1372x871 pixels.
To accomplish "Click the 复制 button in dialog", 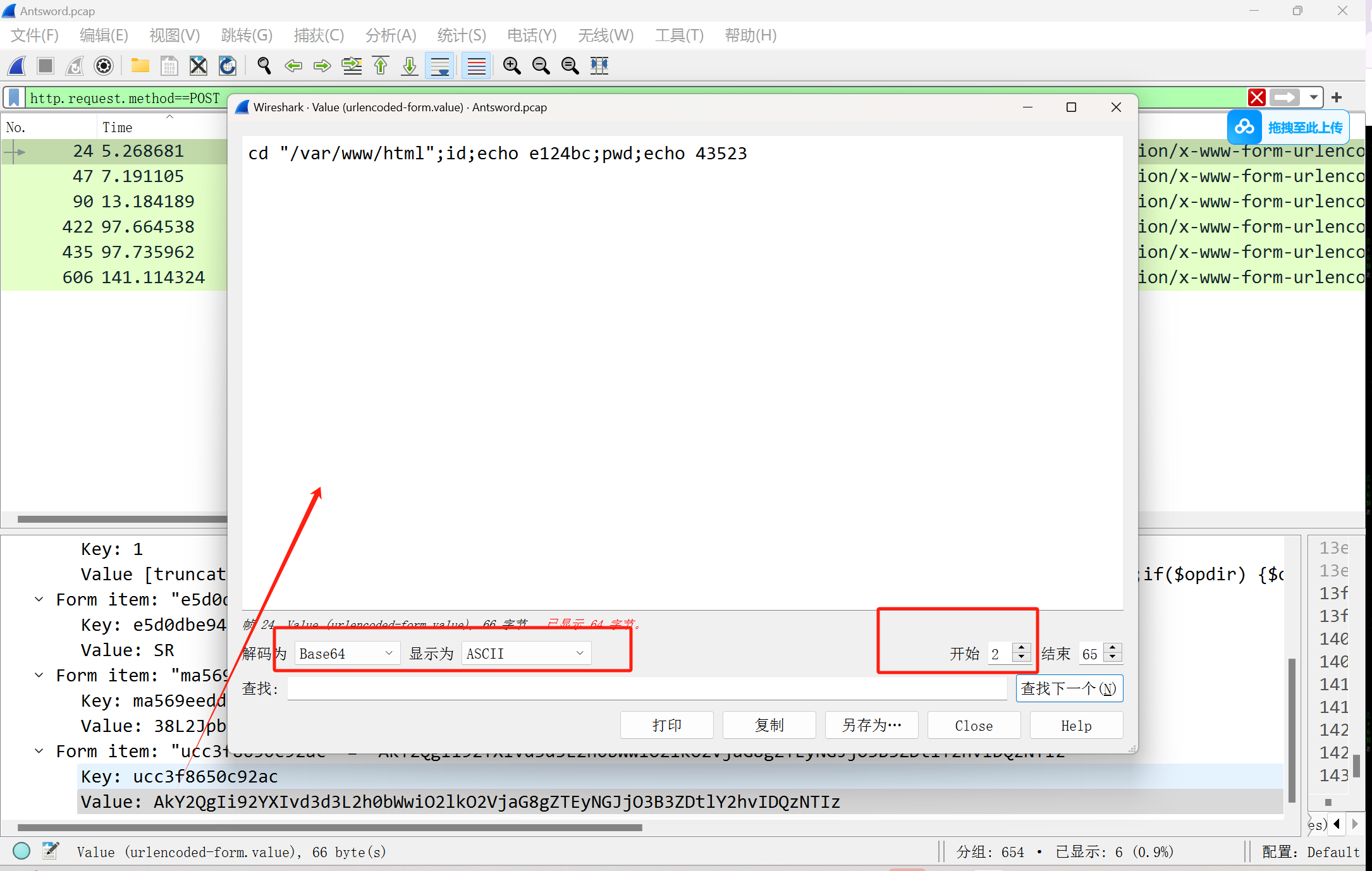I will 769,725.
